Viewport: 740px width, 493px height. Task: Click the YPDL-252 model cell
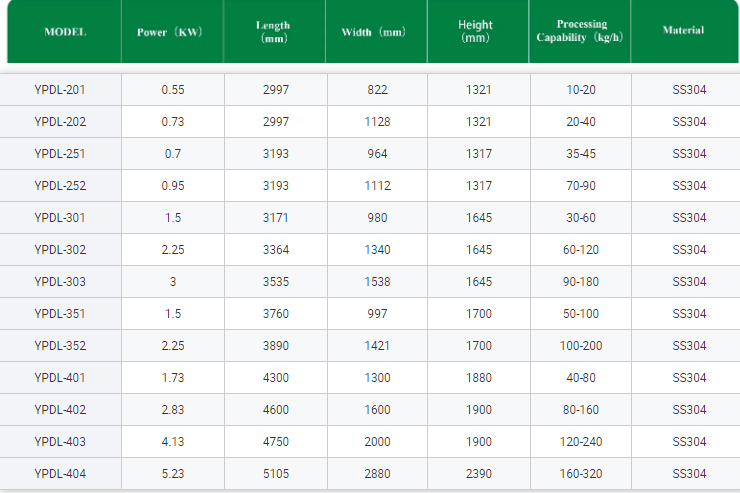click(60, 186)
